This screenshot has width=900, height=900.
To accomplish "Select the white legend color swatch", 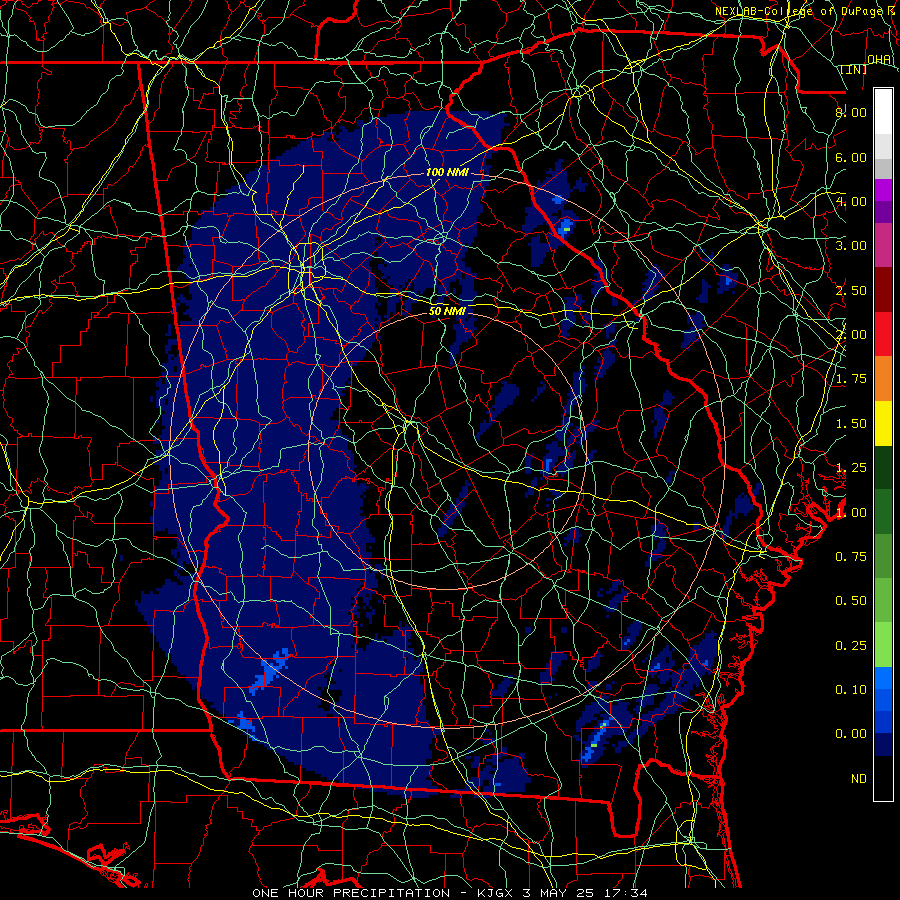I will point(883,112).
